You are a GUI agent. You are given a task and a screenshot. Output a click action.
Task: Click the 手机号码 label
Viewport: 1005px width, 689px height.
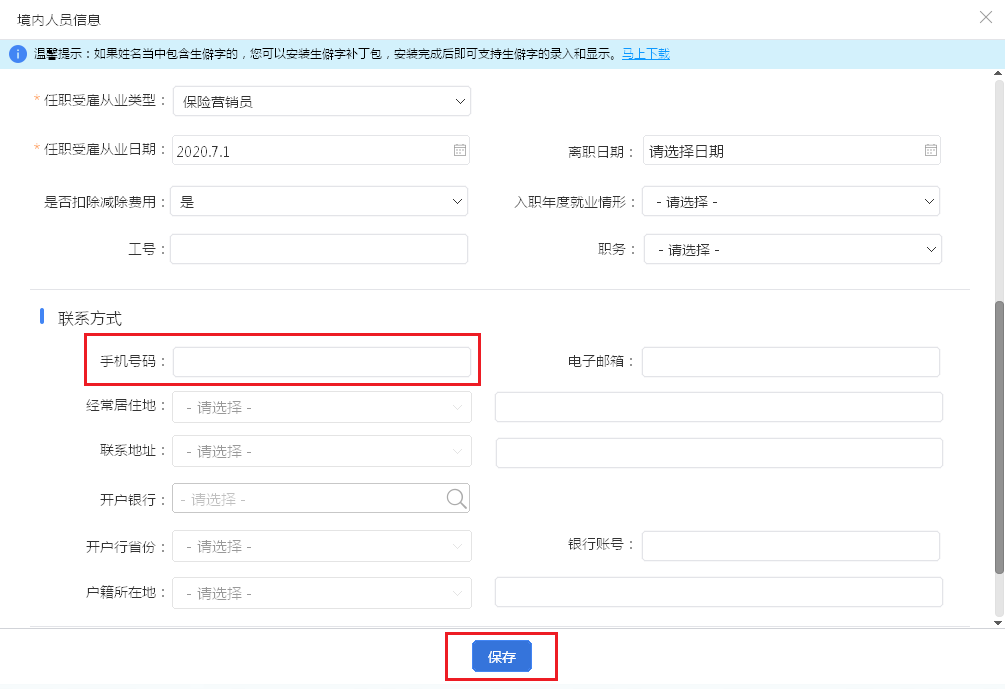click(128, 361)
